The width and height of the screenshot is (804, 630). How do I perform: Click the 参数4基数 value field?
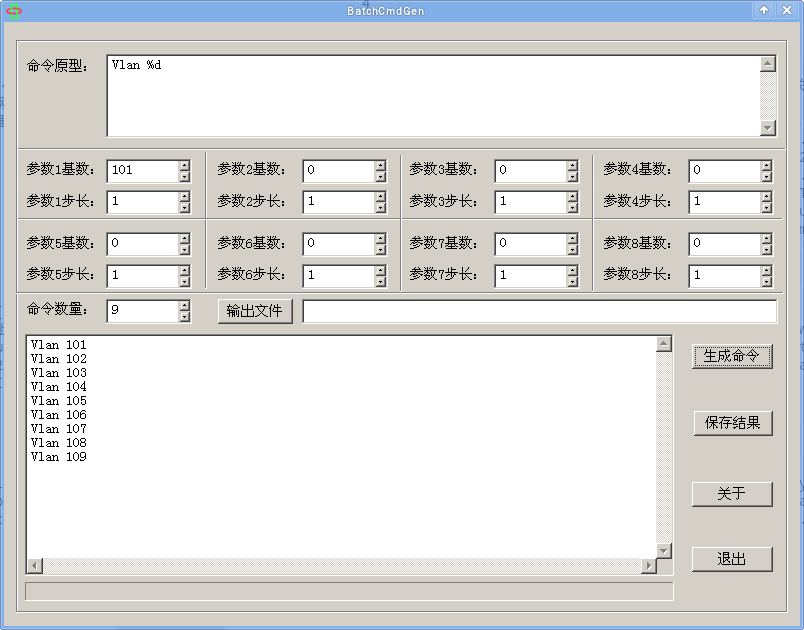[725, 171]
